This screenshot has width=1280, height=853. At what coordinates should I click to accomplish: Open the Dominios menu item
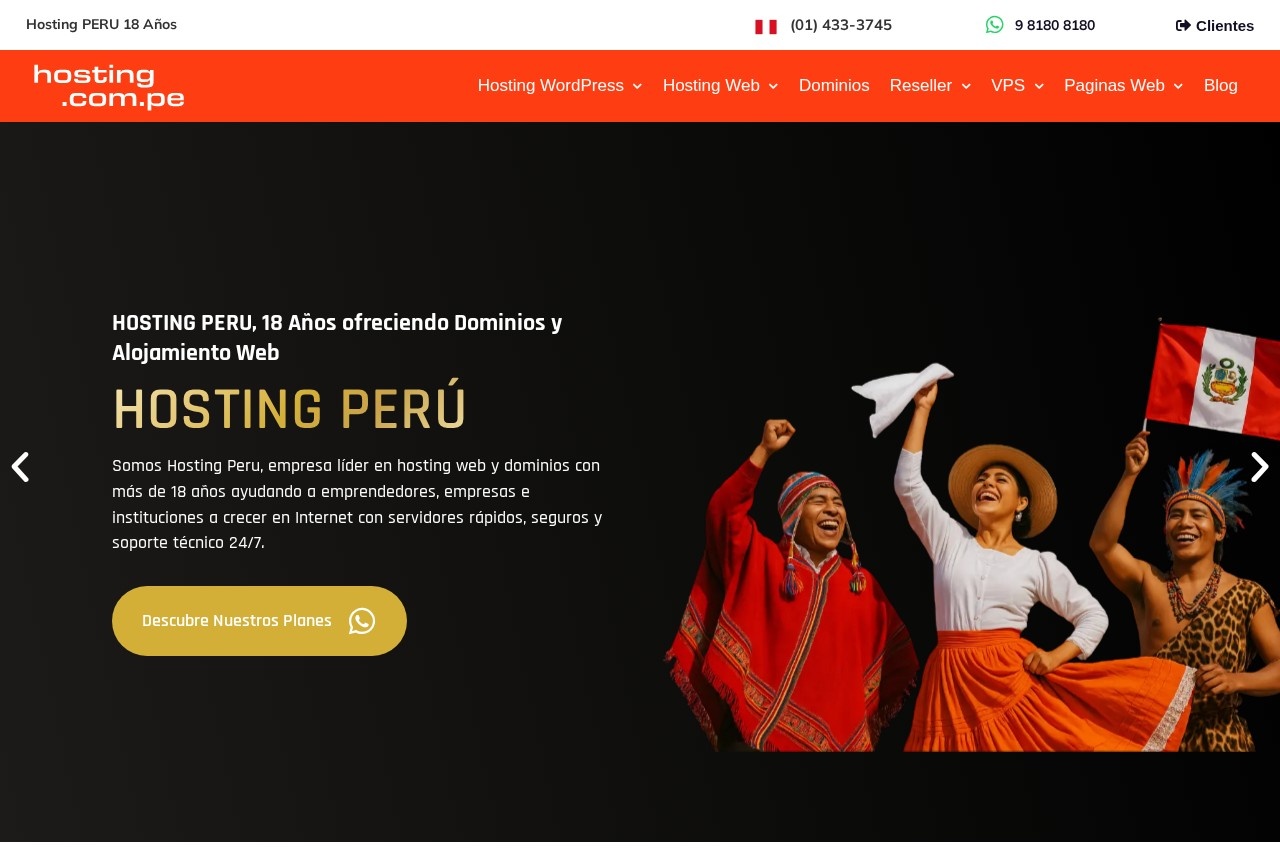pyautogui.click(x=834, y=86)
